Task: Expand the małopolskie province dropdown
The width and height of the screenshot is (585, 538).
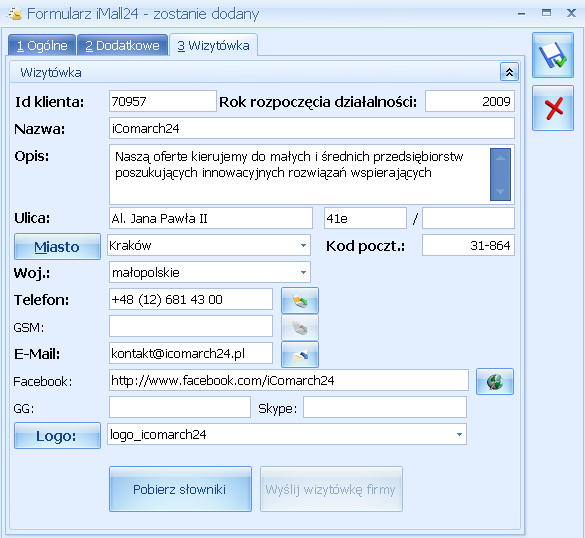Action: pyautogui.click(x=303, y=272)
